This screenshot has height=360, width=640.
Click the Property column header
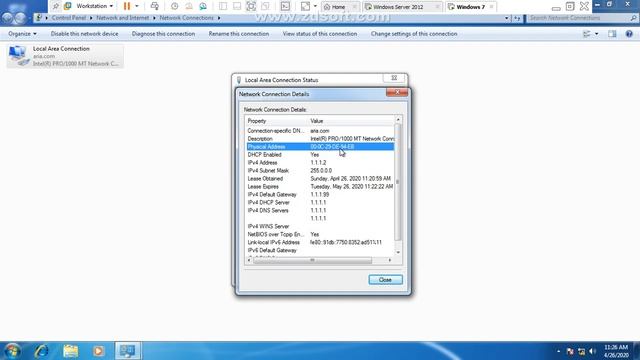click(276, 121)
